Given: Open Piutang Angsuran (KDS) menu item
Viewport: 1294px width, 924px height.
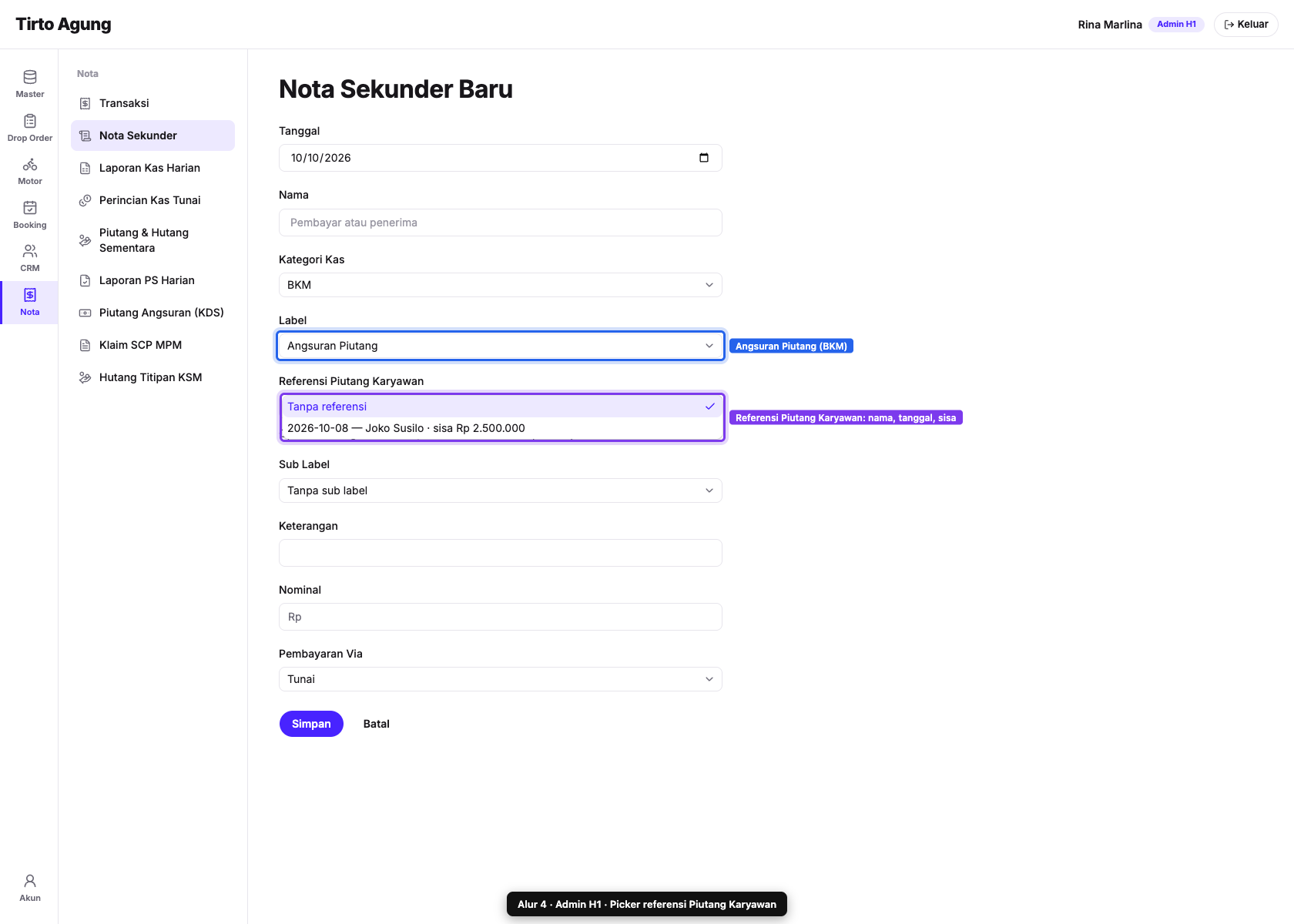Looking at the screenshot, I should point(153,313).
